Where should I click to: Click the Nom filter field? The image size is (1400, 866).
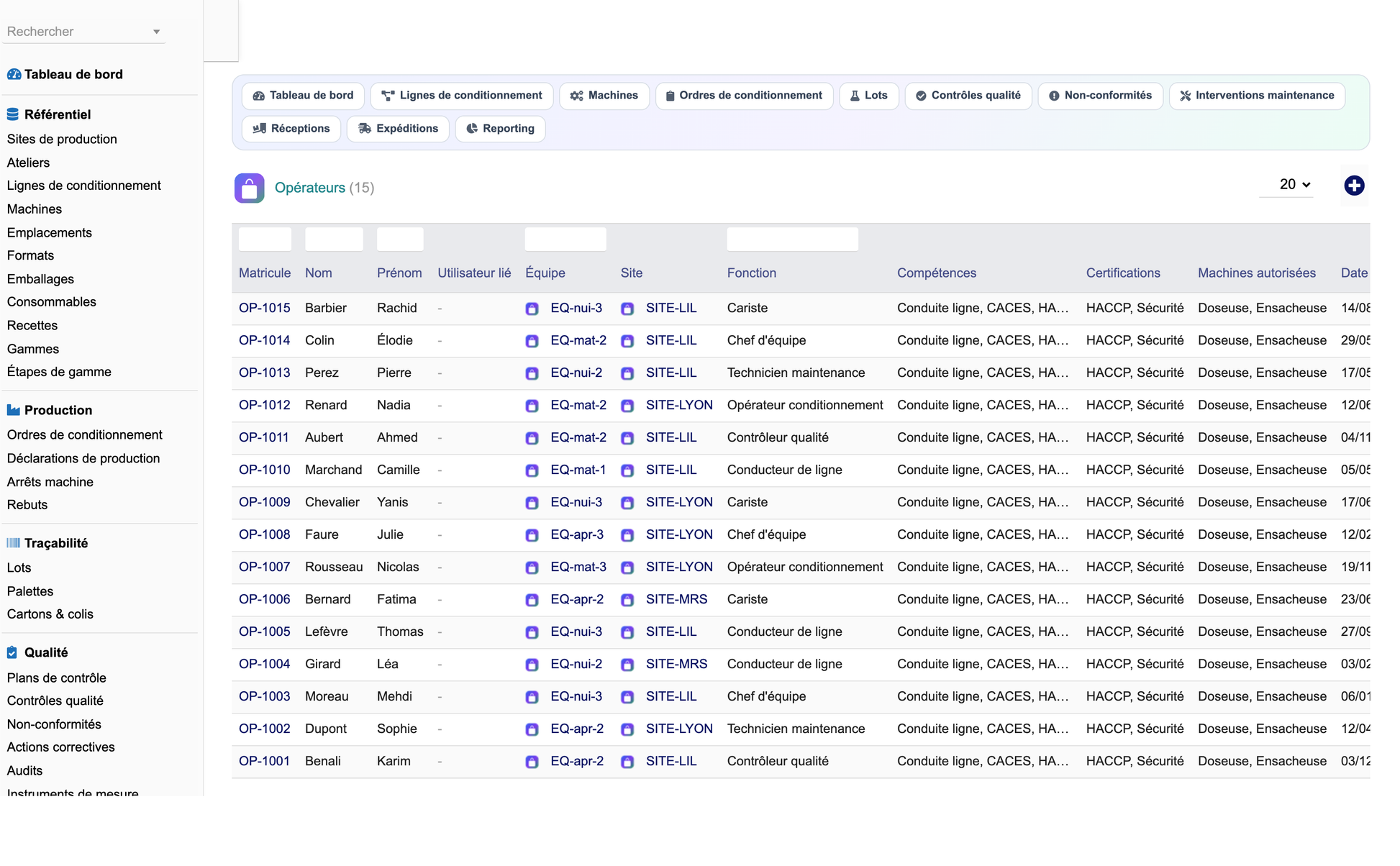pos(334,240)
